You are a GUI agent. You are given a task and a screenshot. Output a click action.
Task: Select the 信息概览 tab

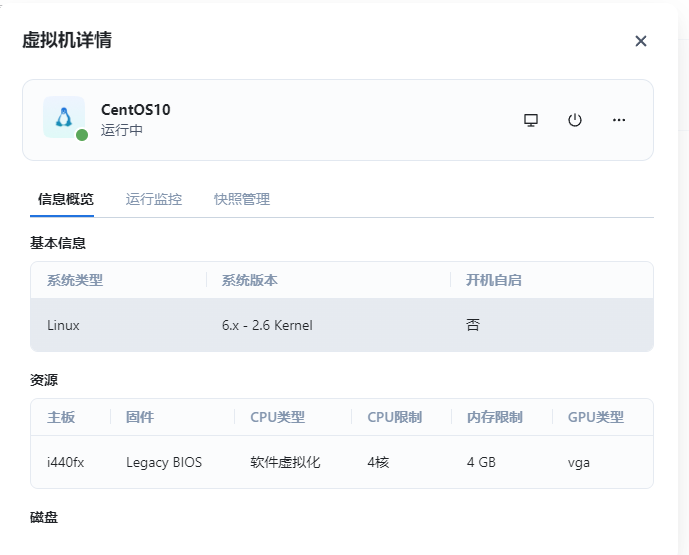(x=65, y=199)
